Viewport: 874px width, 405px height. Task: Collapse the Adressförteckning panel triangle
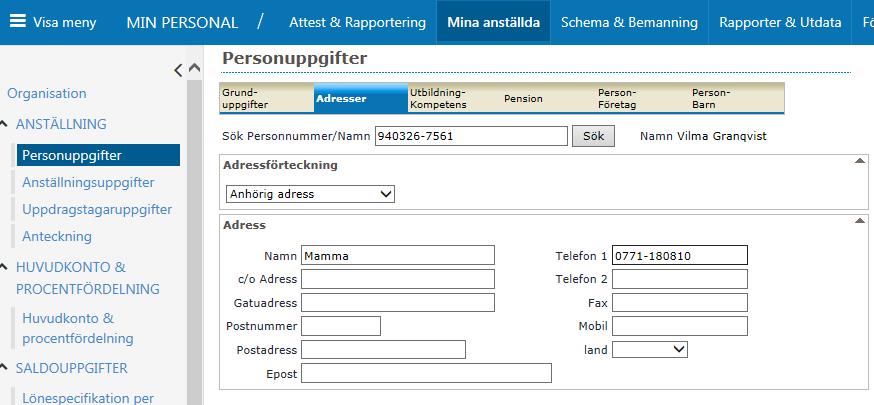point(859,161)
